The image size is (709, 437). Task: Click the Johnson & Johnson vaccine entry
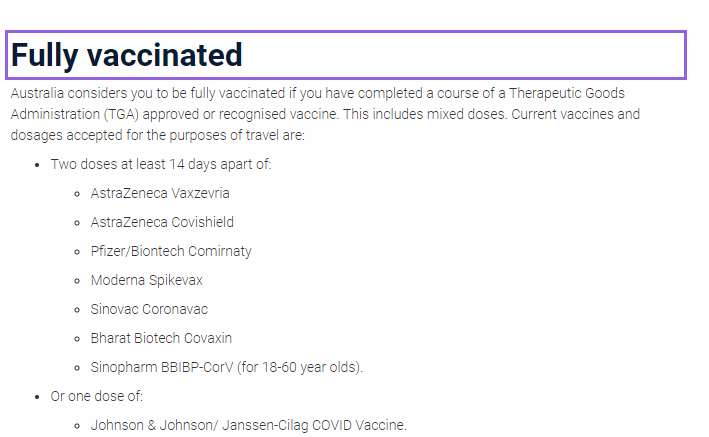coord(249,425)
